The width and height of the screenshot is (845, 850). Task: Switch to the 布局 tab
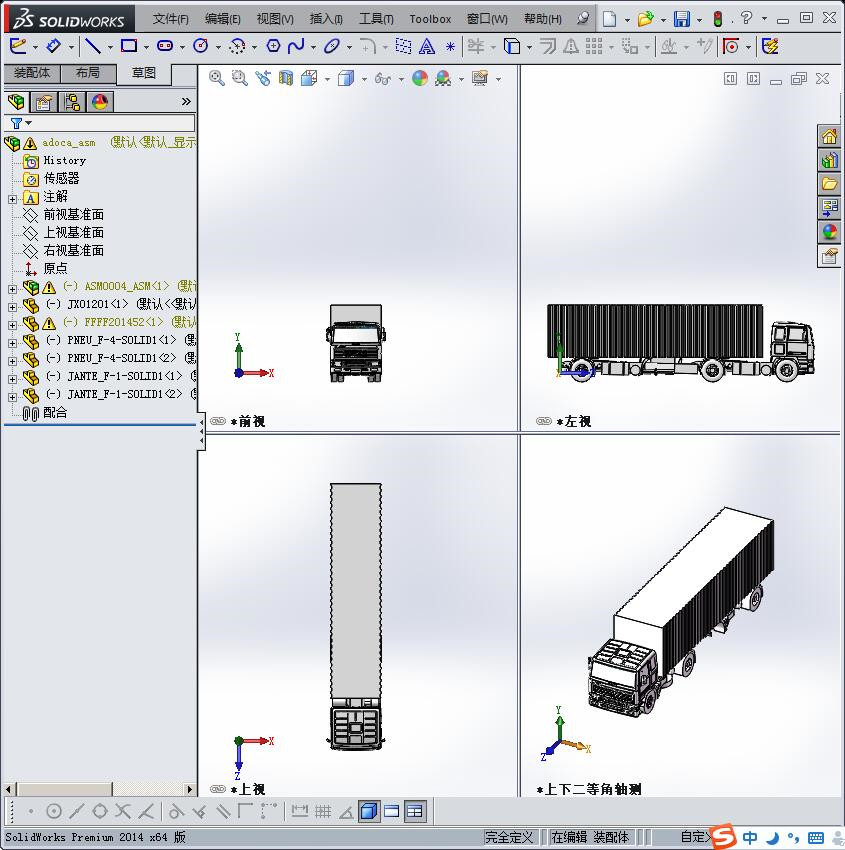[x=88, y=73]
